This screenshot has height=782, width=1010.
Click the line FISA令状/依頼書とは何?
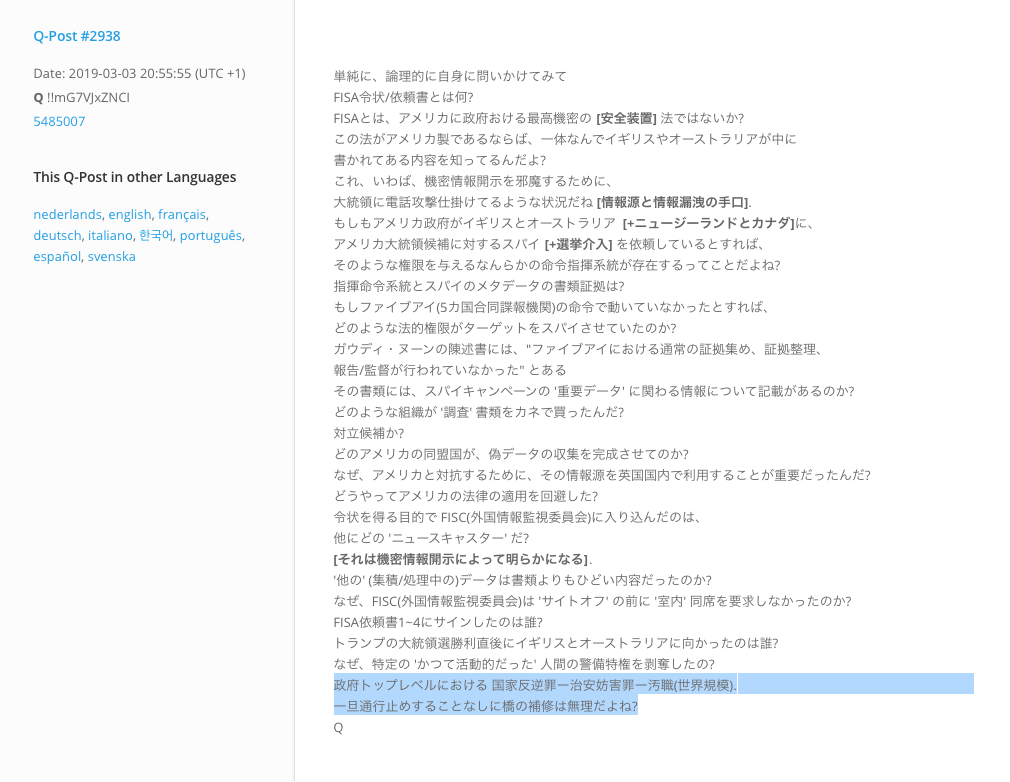tap(403, 97)
